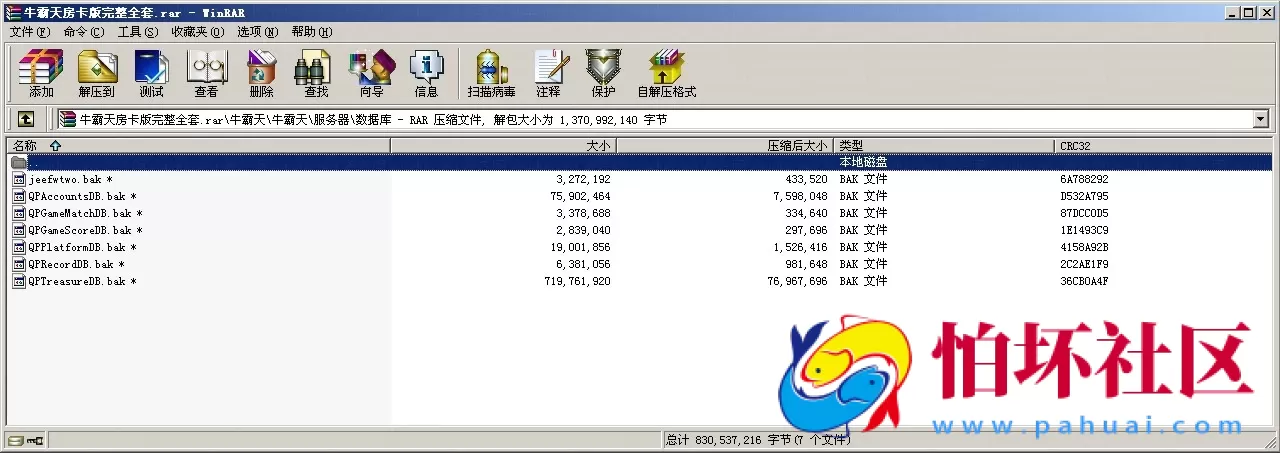Click the 测试 (Test) archive icon
1280x453 pixels.
(x=151, y=73)
